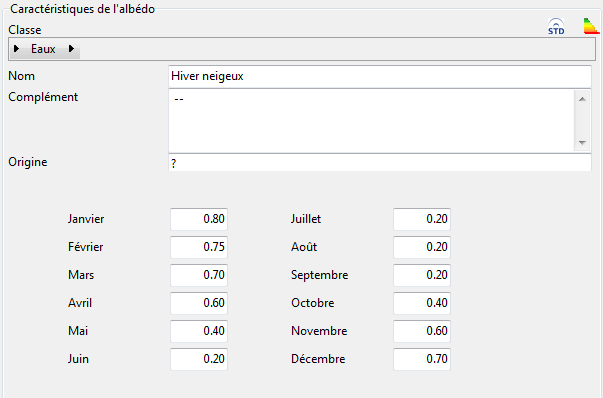
Task: Click the energy label color icon
Action: pyautogui.click(x=591, y=26)
